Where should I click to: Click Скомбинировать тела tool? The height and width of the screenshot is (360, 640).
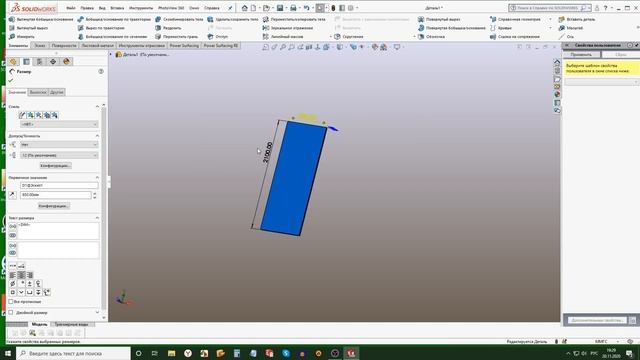179,19
